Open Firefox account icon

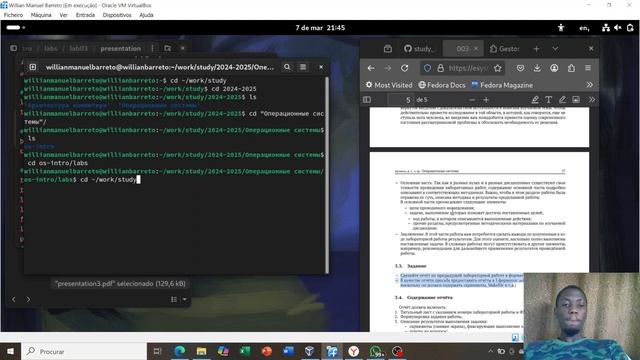coord(554,68)
